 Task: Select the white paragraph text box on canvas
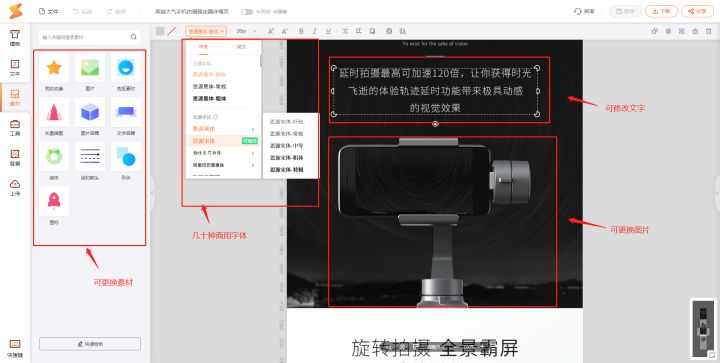point(435,90)
